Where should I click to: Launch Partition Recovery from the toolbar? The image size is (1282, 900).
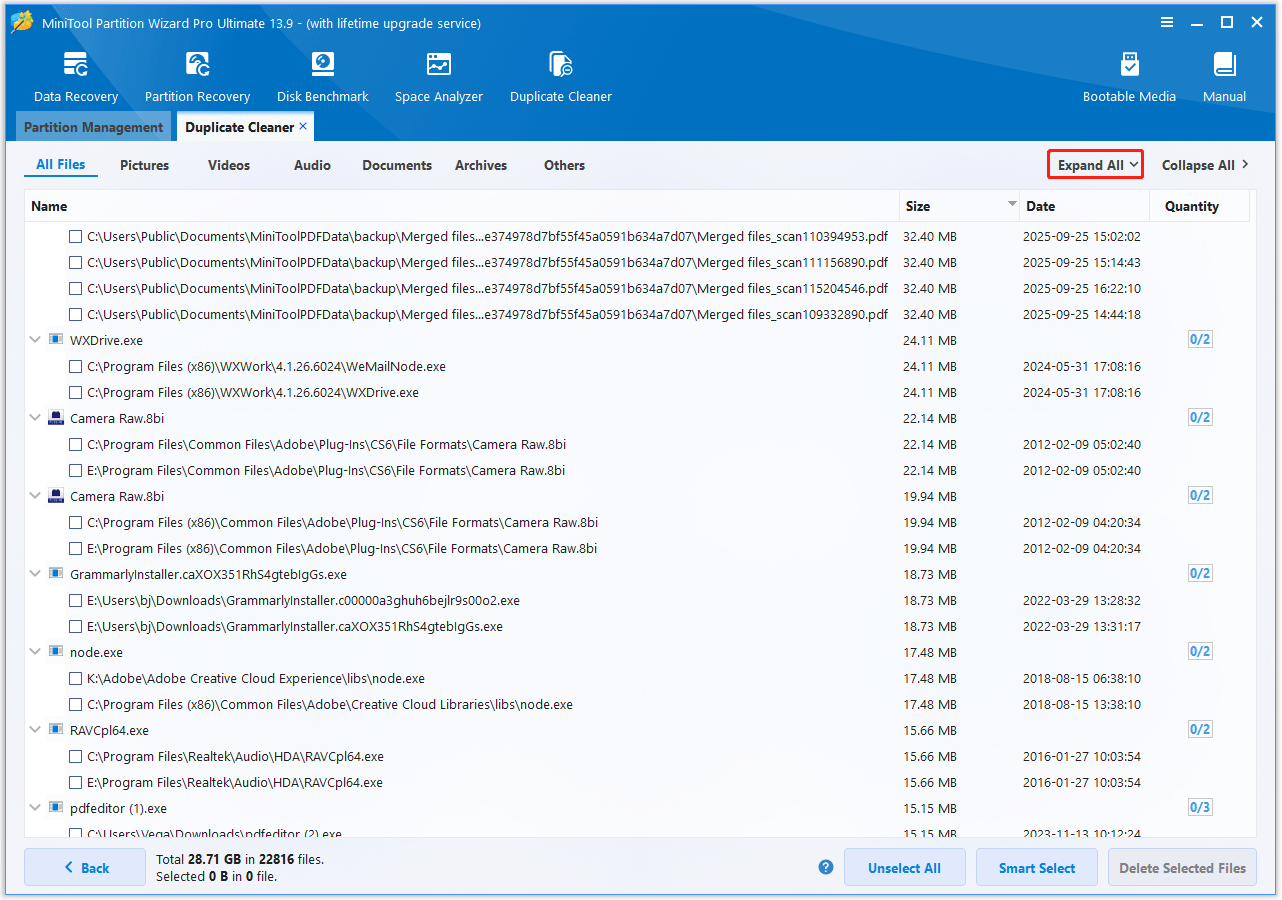pyautogui.click(x=197, y=77)
